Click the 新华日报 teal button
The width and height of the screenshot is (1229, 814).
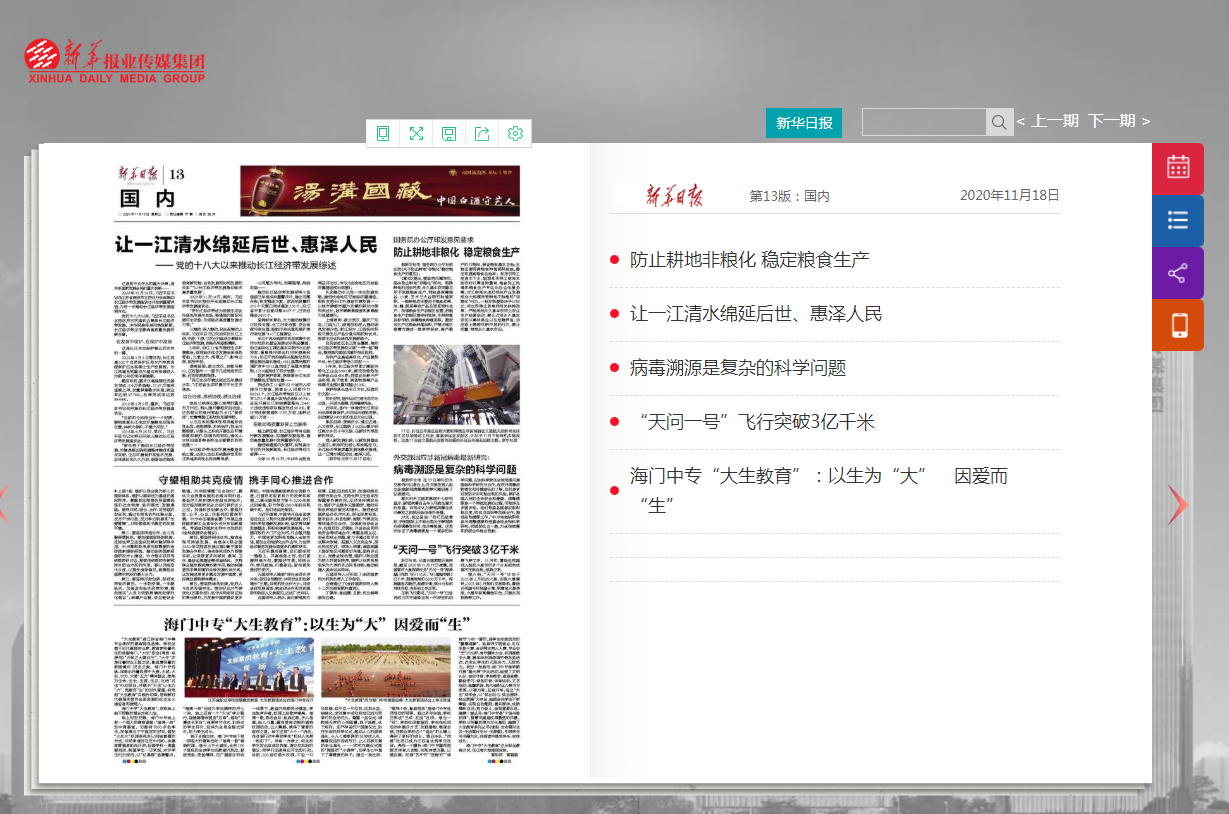click(804, 122)
